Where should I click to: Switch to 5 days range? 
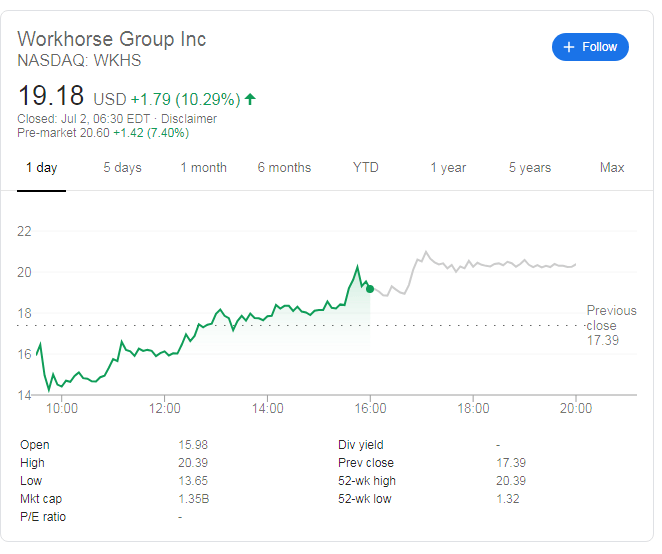[122, 168]
